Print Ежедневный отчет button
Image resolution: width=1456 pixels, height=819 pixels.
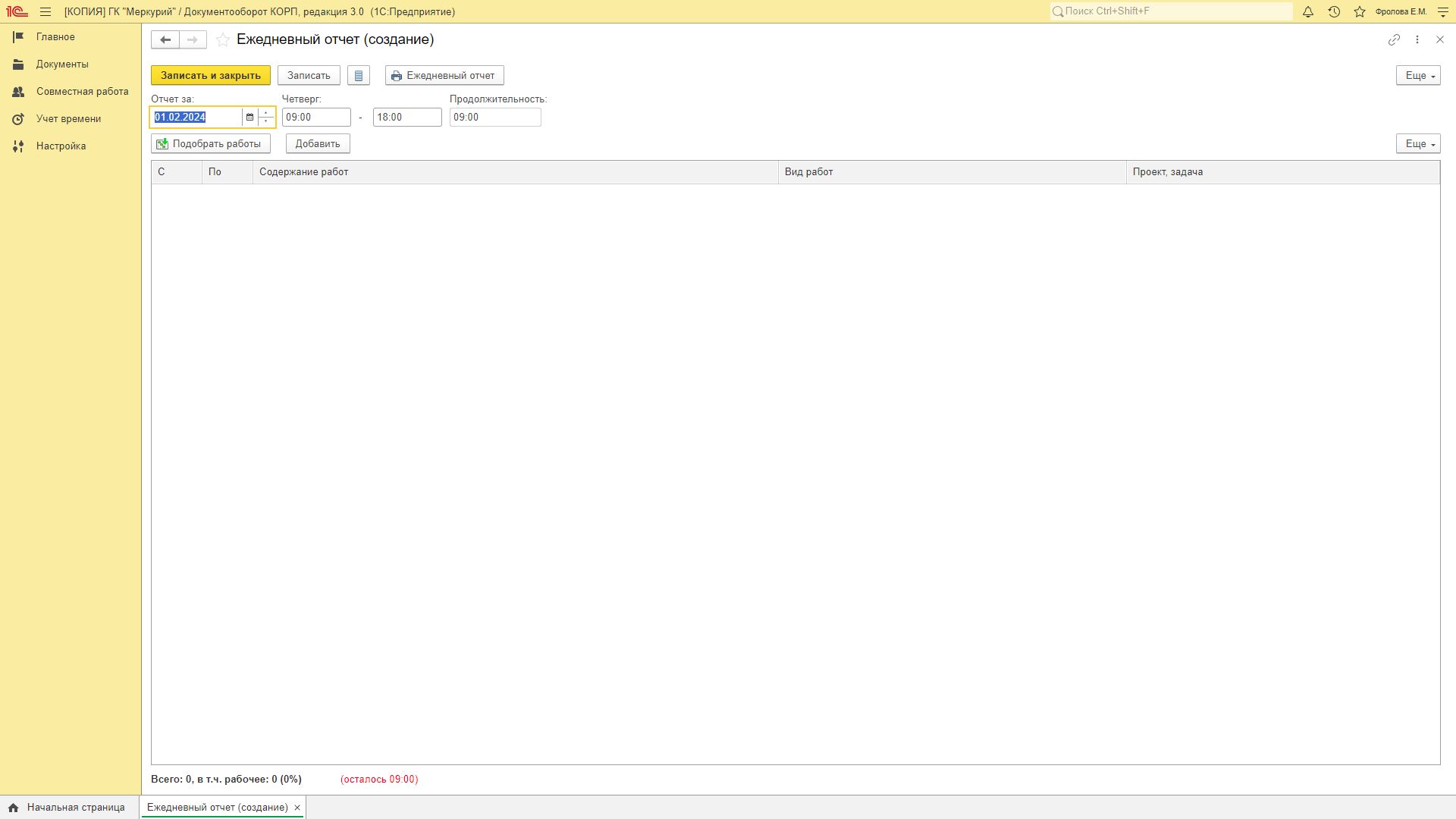click(444, 76)
